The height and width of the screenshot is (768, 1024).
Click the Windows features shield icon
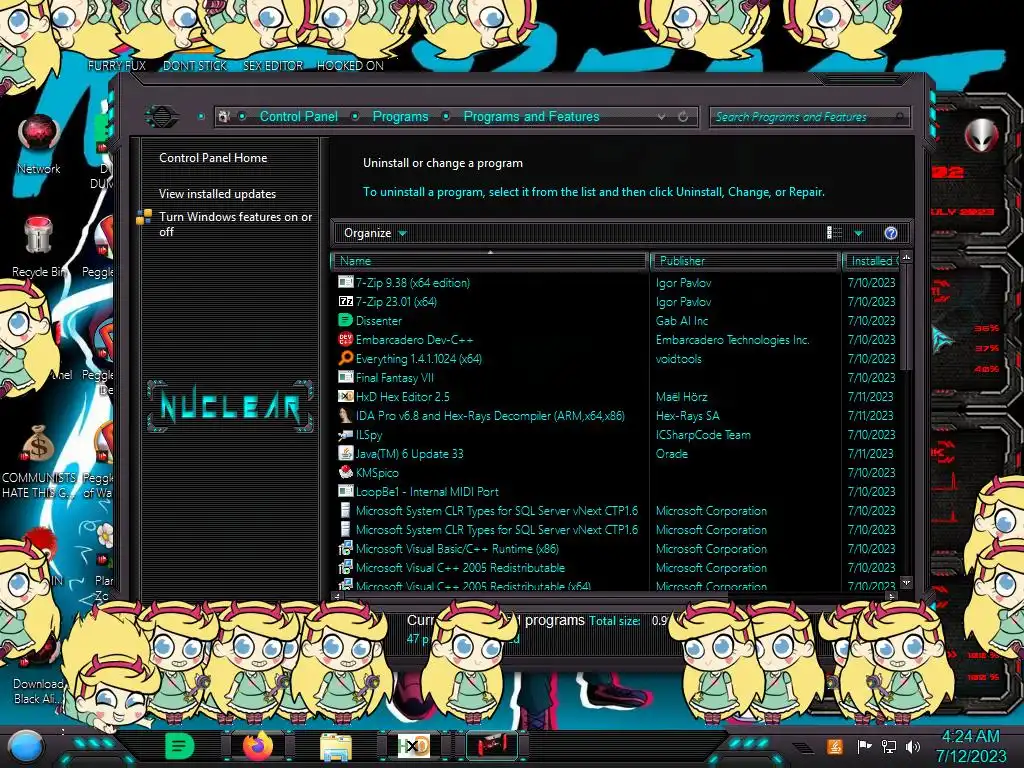(144, 217)
